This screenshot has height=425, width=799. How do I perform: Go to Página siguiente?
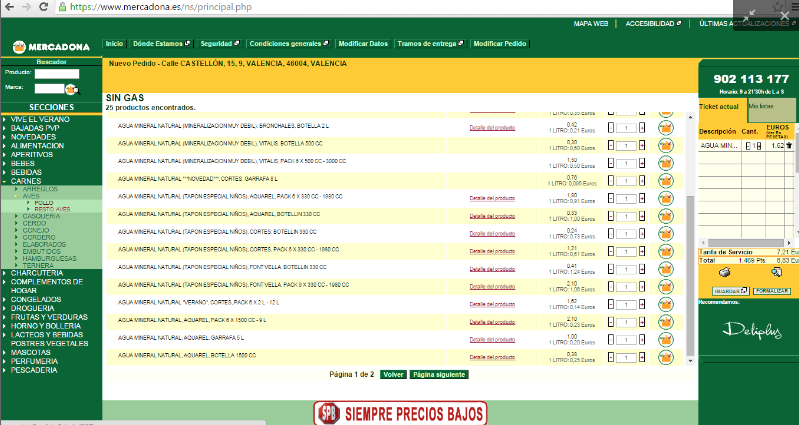[x=439, y=375]
